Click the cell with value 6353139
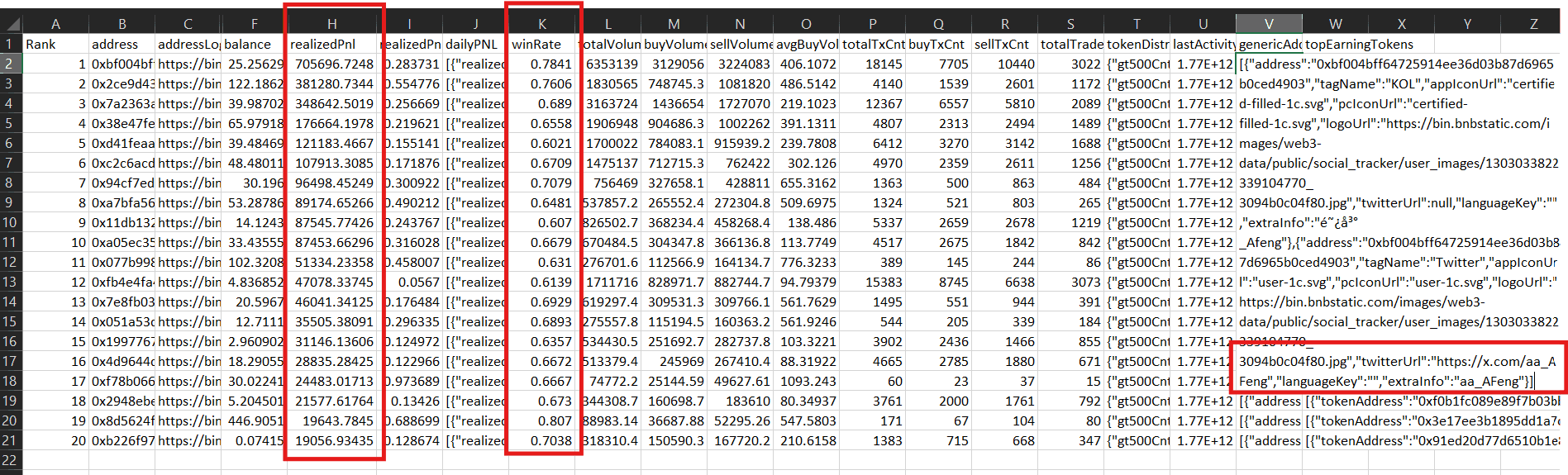This screenshot has width=1568, height=475. [x=608, y=64]
